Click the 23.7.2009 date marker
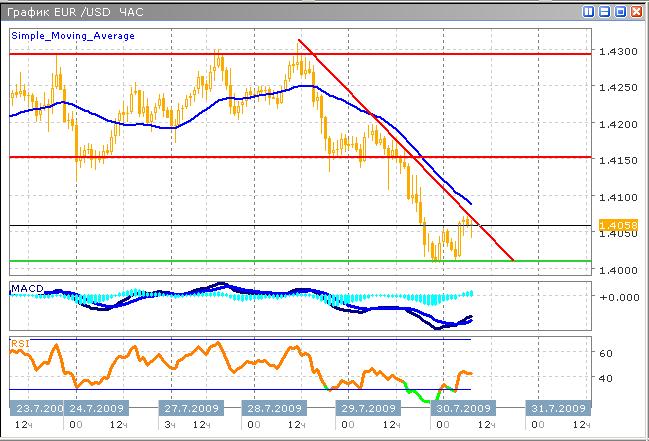The image size is (649, 441). click(x=36, y=409)
